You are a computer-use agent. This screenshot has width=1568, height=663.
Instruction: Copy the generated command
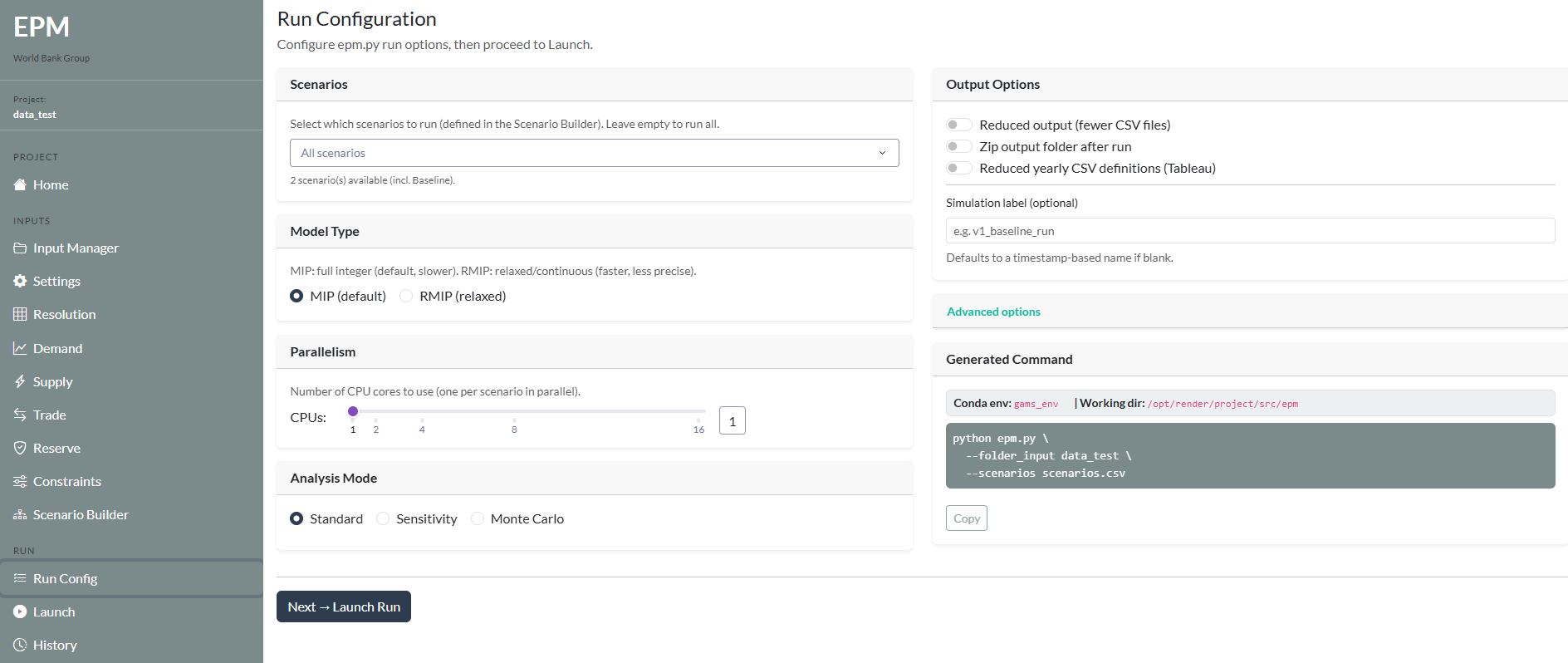[966, 518]
